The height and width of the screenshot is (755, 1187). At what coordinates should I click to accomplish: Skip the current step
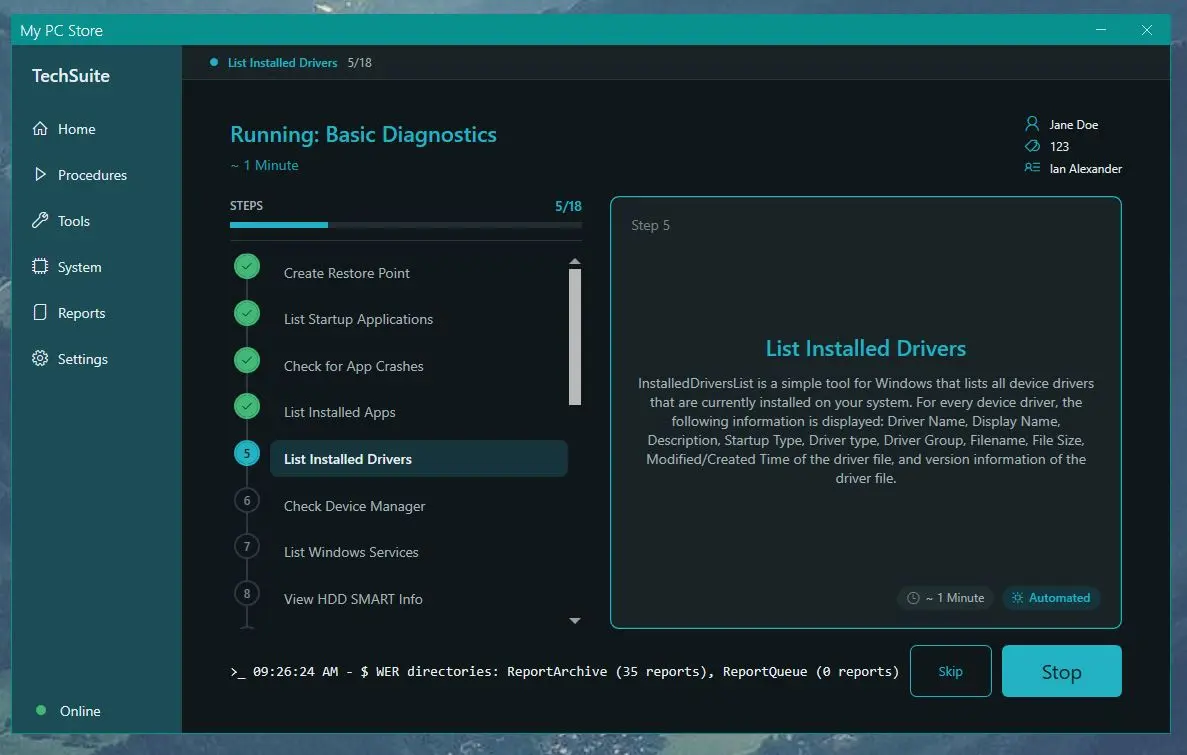point(950,671)
